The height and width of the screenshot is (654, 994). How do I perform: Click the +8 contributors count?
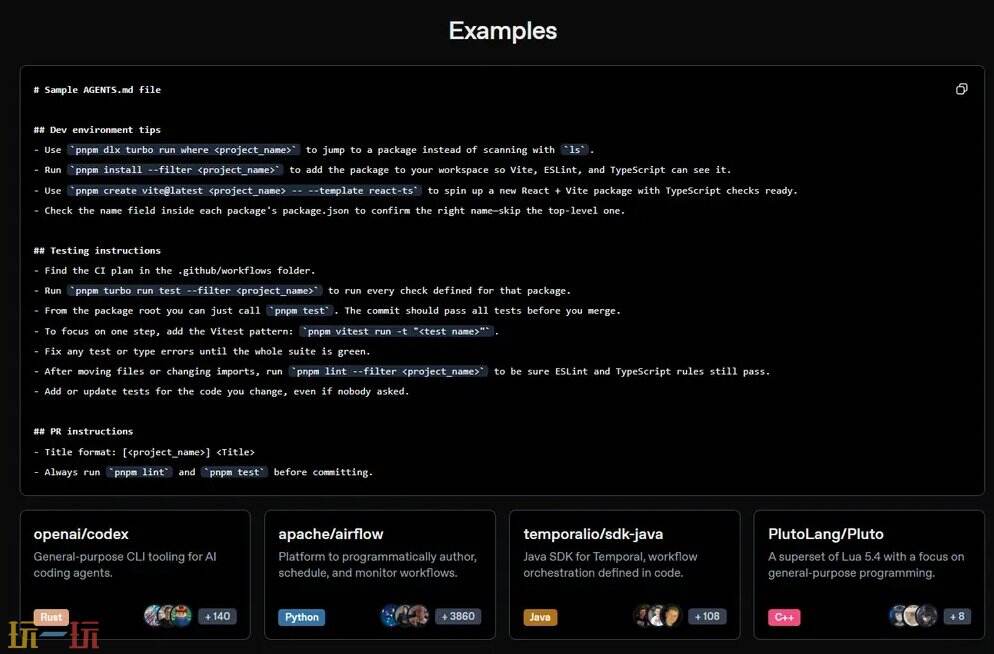957,616
